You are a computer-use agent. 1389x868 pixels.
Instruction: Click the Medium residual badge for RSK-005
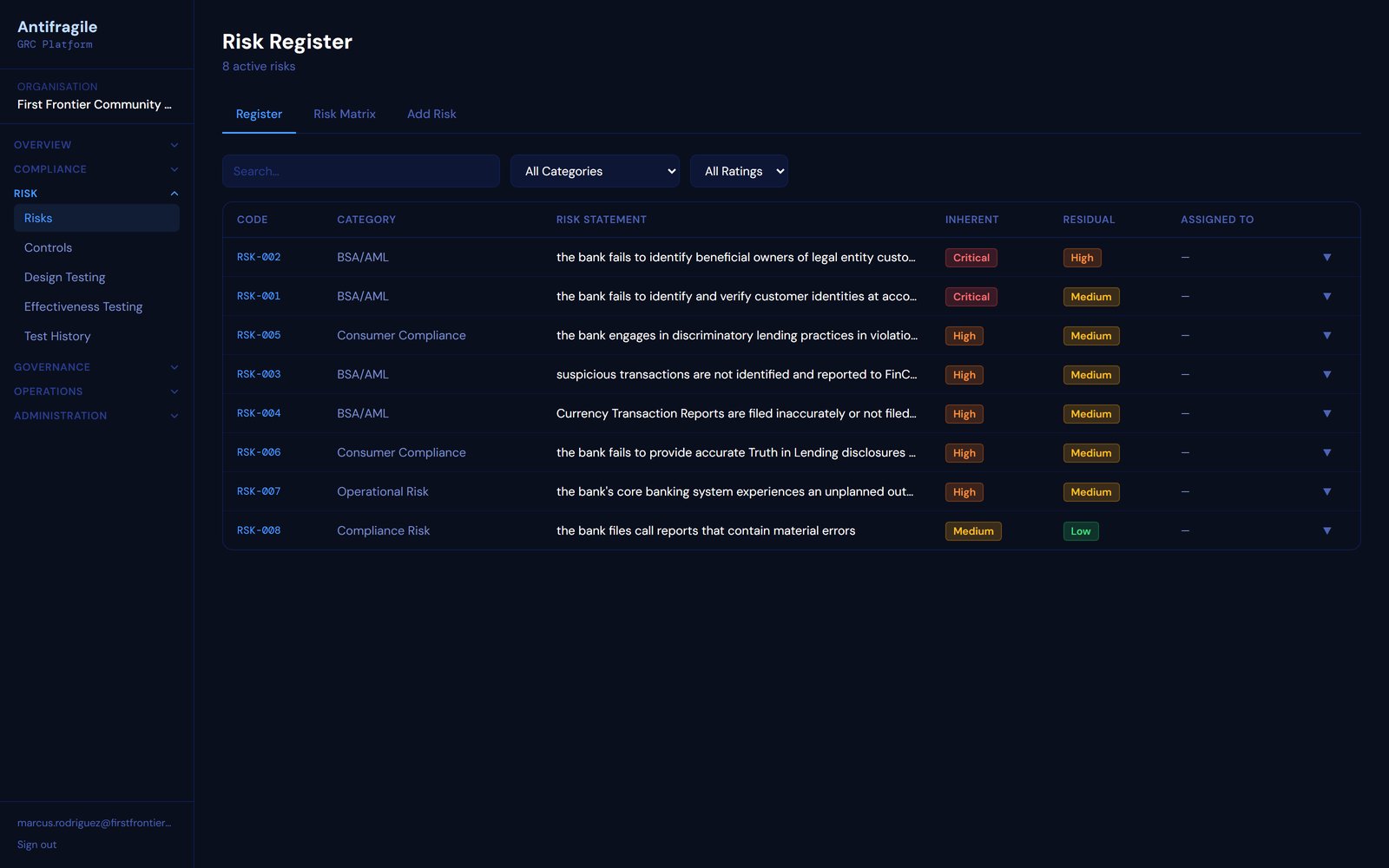pyautogui.click(x=1091, y=336)
